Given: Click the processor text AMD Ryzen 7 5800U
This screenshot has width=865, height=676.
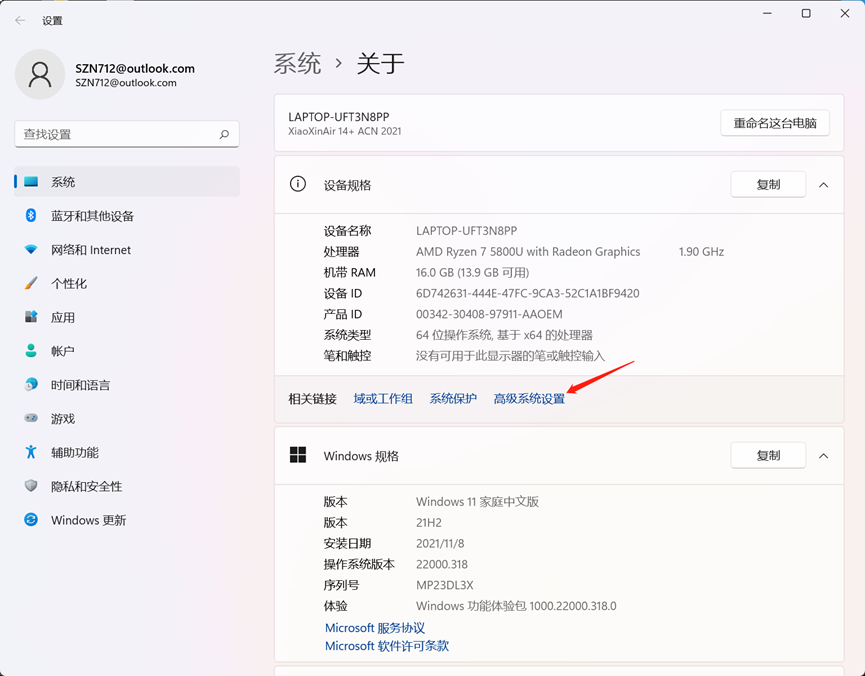Looking at the screenshot, I should coord(528,252).
